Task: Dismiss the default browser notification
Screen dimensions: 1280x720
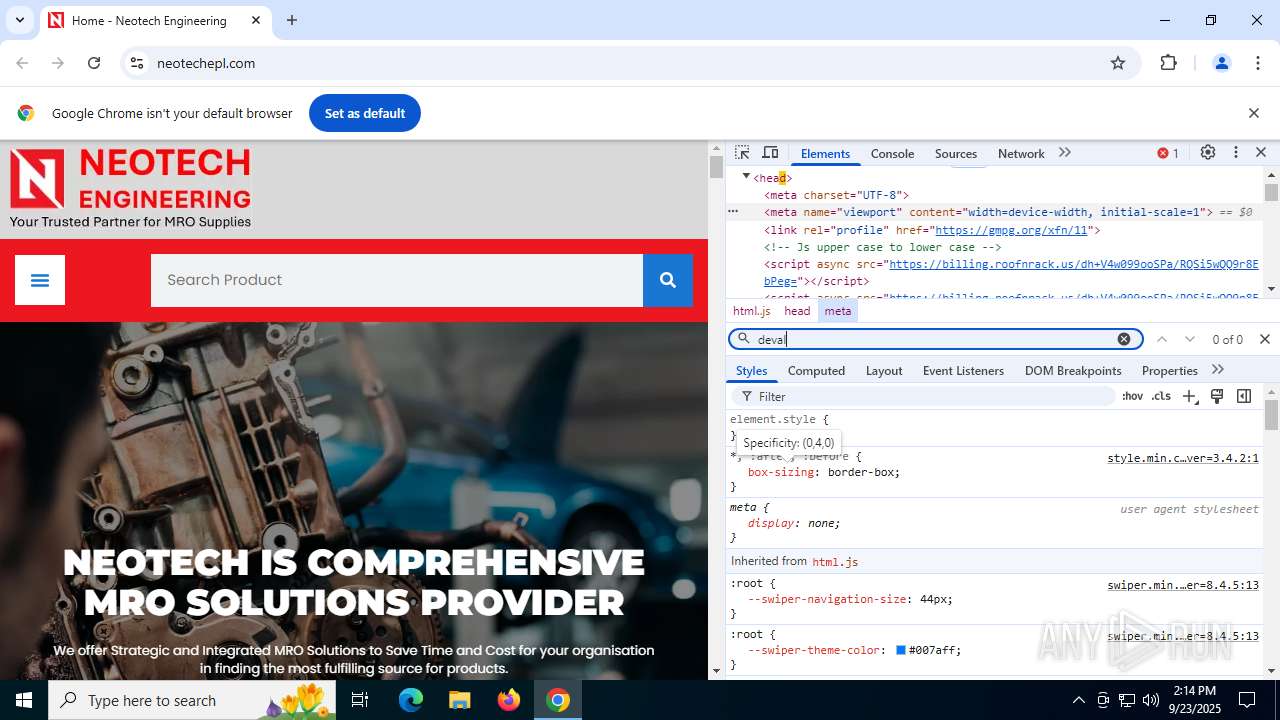Action: (x=1254, y=113)
